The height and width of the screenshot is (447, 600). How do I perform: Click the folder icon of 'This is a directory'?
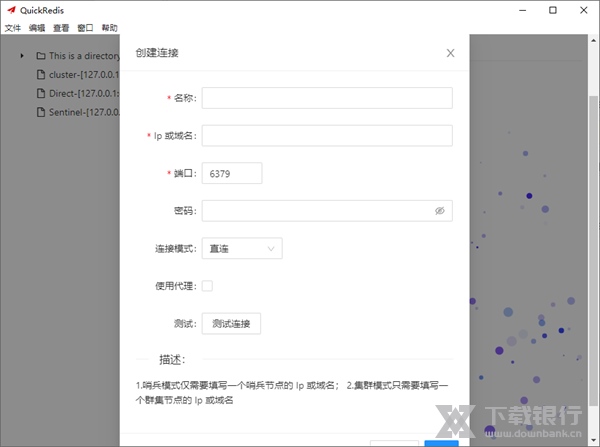coord(41,56)
